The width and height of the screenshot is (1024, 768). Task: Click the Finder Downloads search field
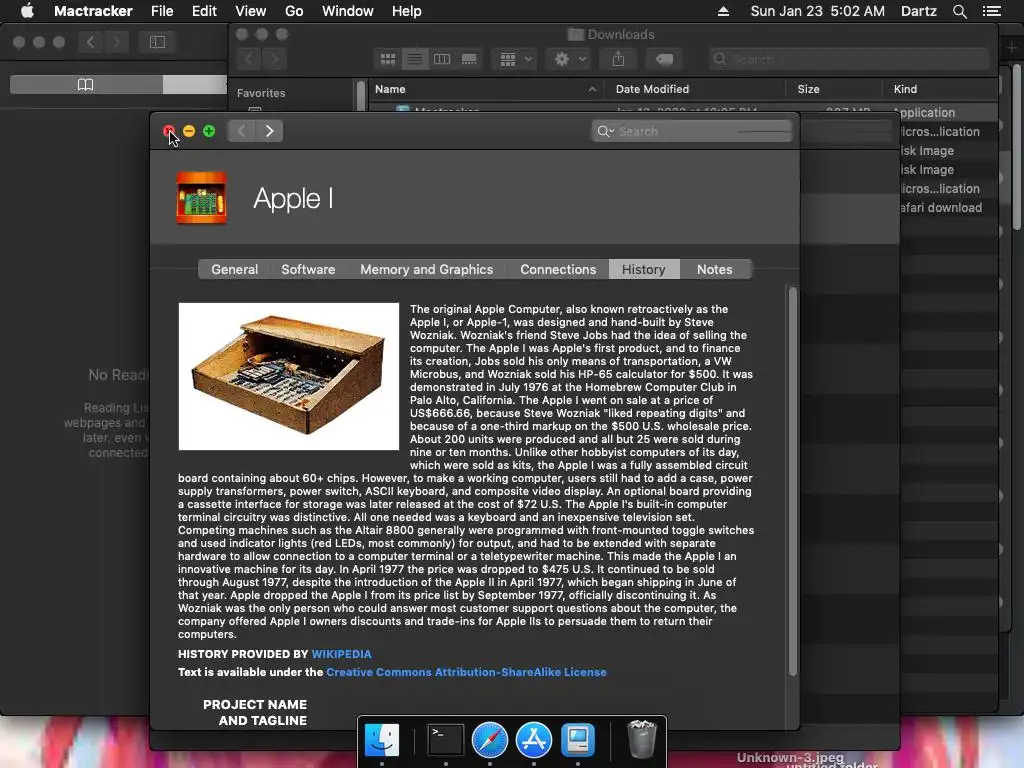[849, 59]
